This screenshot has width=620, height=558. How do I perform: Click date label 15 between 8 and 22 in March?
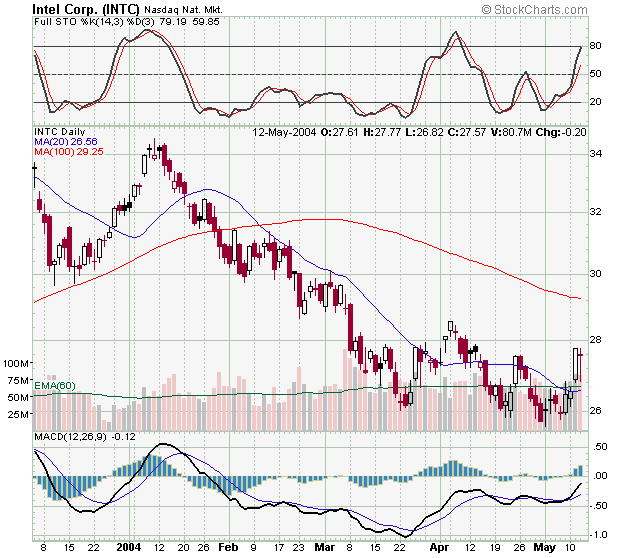pos(374,547)
